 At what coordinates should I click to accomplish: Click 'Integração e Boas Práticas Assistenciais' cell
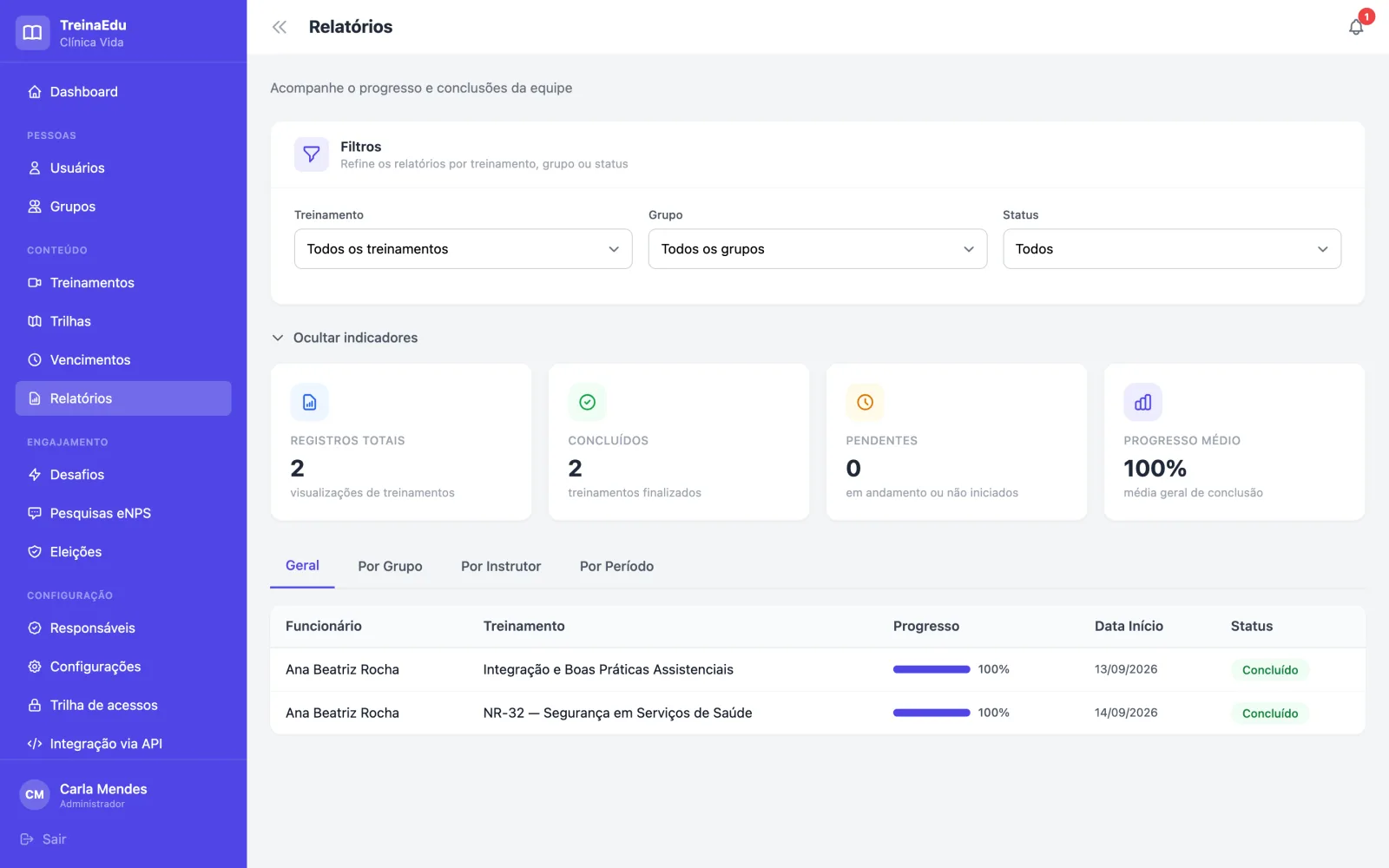(609, 669)
